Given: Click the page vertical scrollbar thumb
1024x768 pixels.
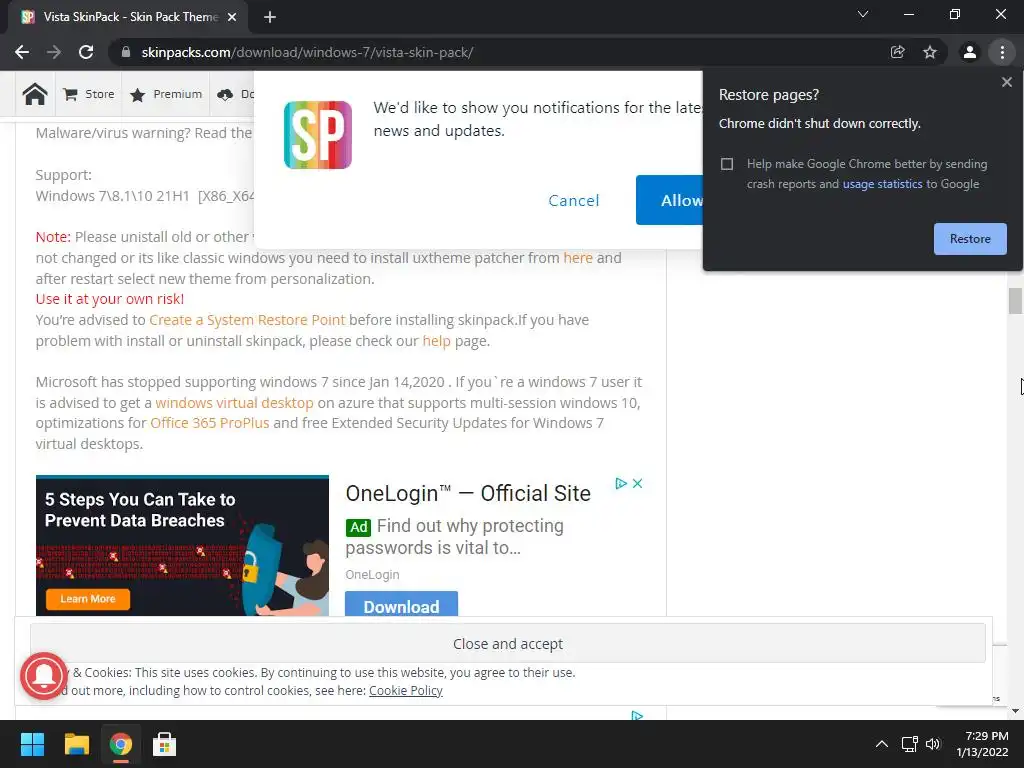Looking at the screenshot, I should [1015, 301].
